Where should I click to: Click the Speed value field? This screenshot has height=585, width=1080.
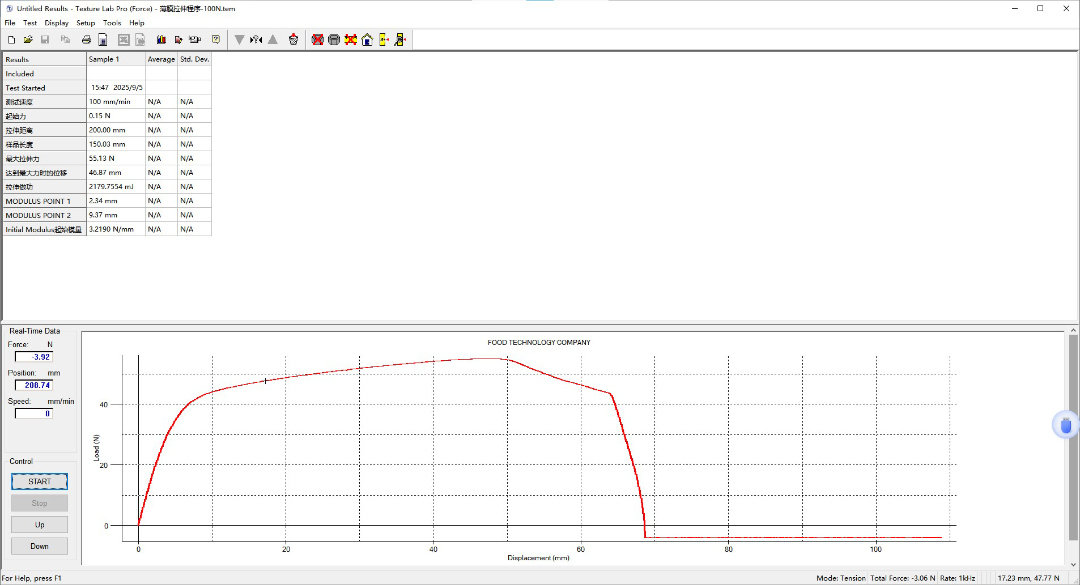(x=34, y=413)
